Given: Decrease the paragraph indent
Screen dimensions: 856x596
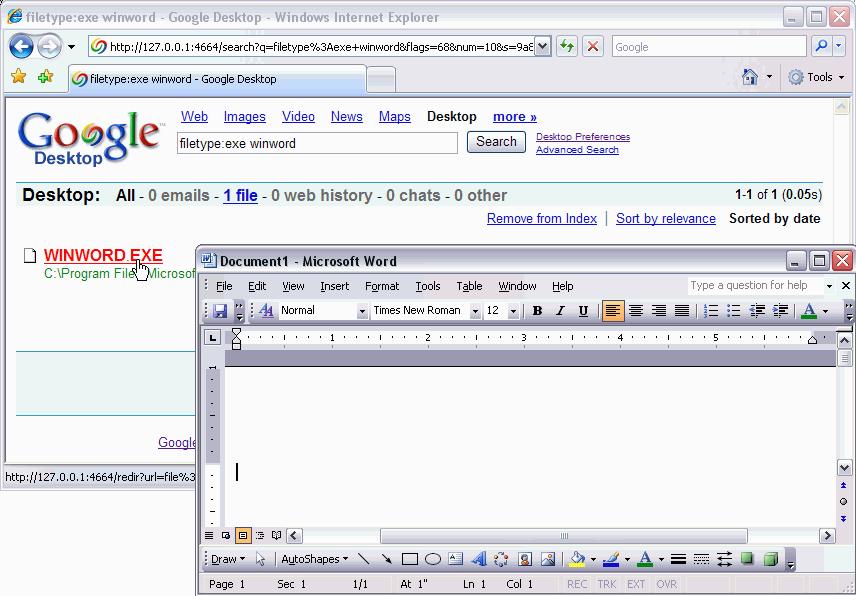Looking at the screenshot, I should (757, 311).
